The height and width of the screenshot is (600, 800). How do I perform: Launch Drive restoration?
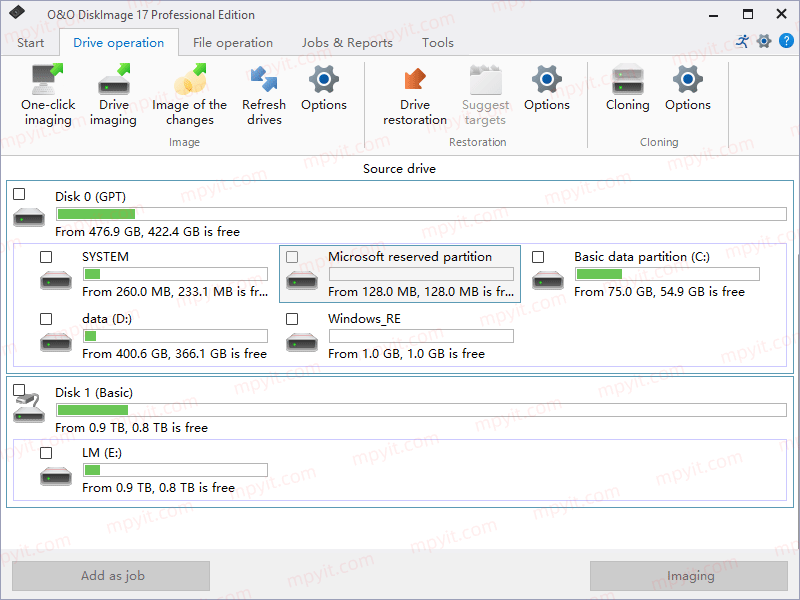(415, 95)
